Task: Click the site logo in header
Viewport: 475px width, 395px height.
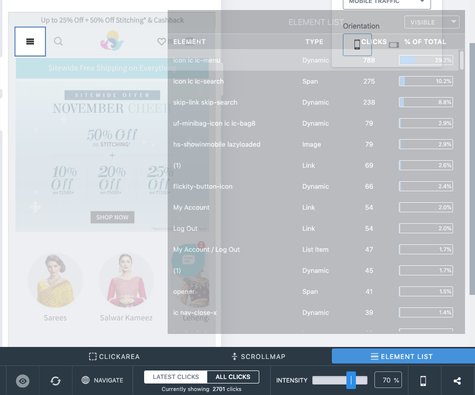Action: pos(112,41)
